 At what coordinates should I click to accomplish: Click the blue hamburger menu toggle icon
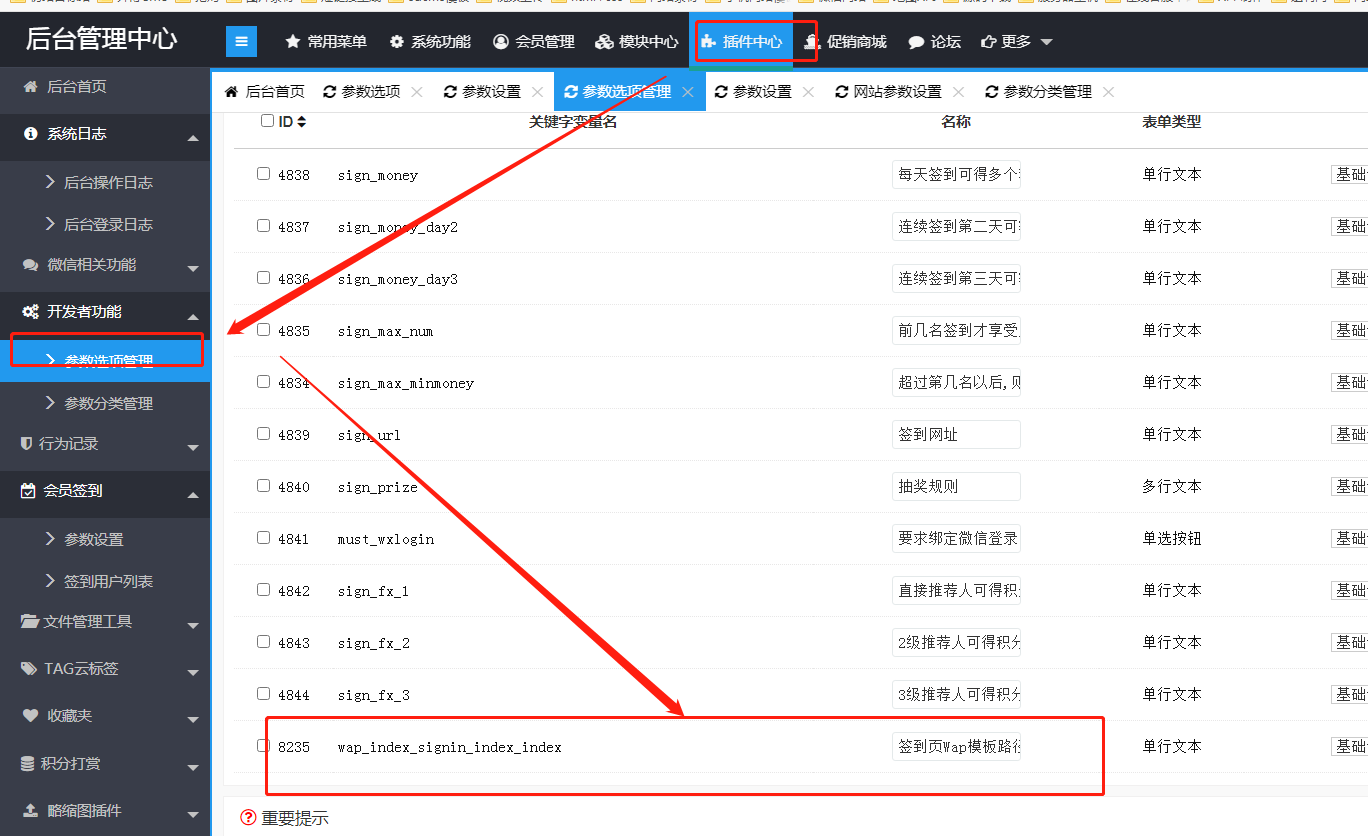pos(241,41)
